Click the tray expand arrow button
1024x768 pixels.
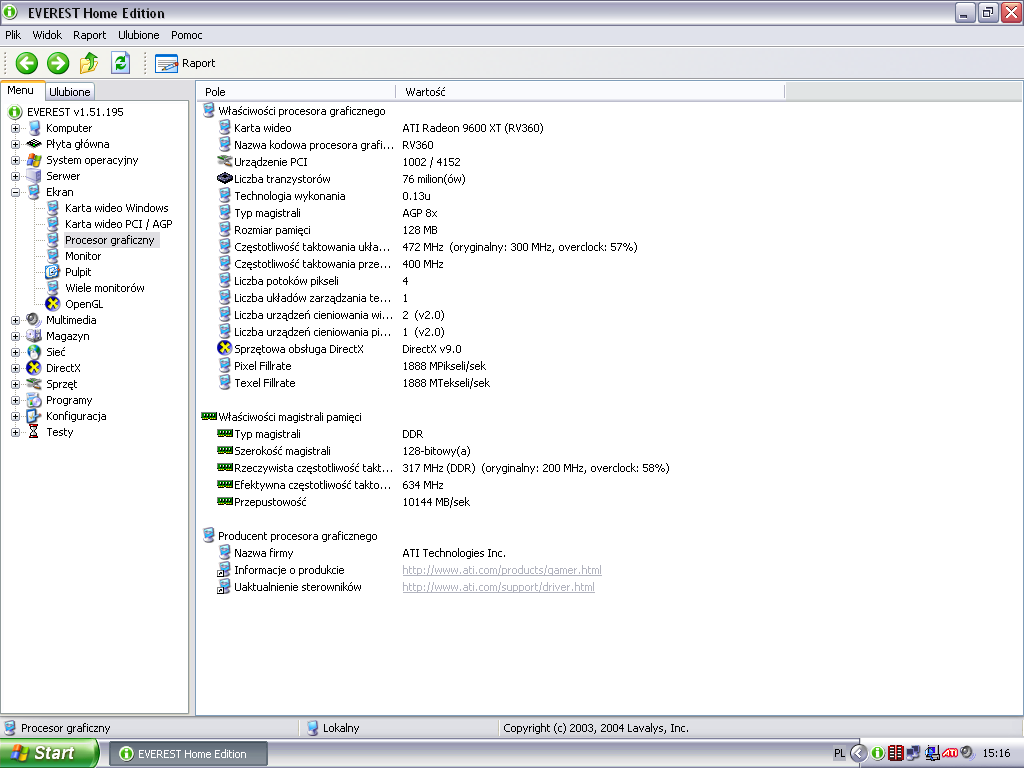click(858, 753)
